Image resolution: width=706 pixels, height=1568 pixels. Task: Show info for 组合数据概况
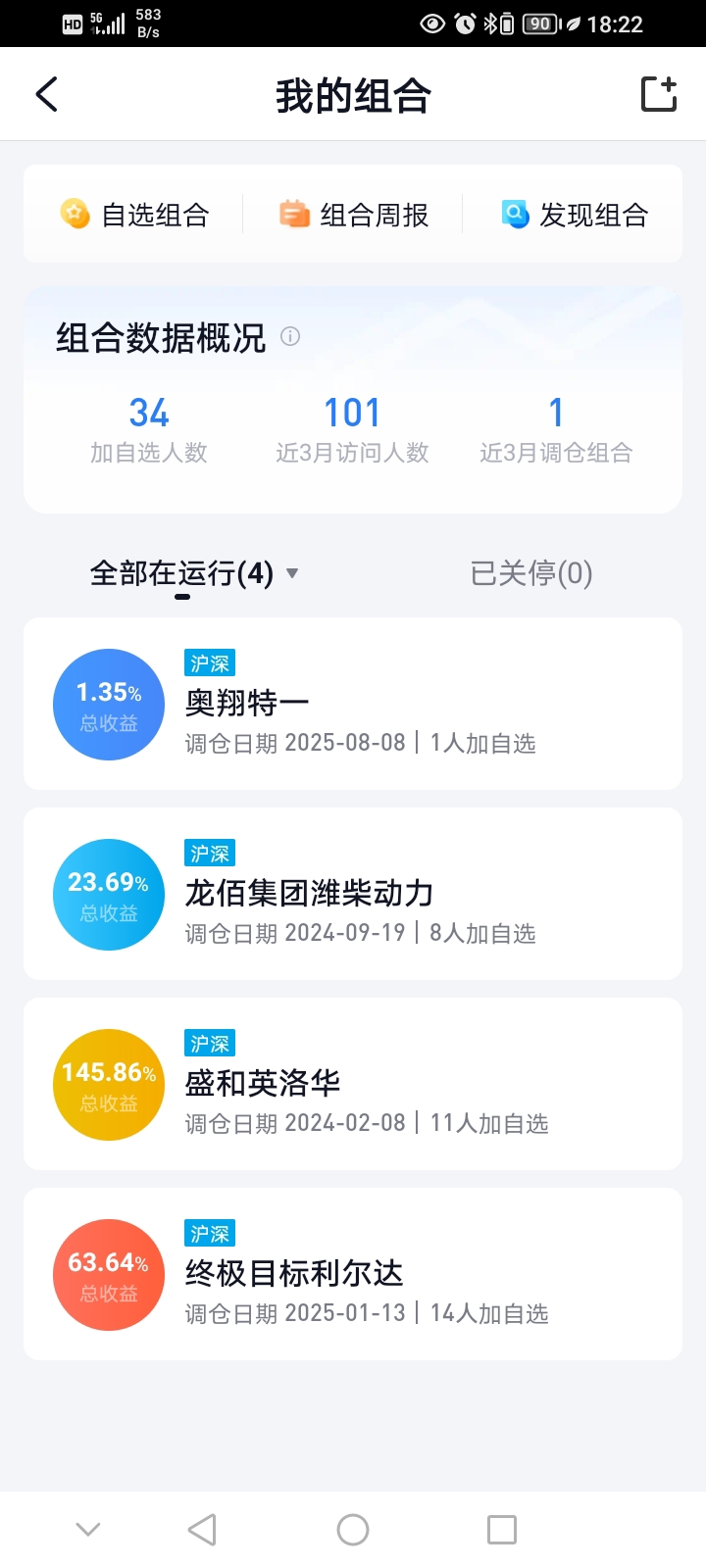pyautogui.click(x=290, y=336)
